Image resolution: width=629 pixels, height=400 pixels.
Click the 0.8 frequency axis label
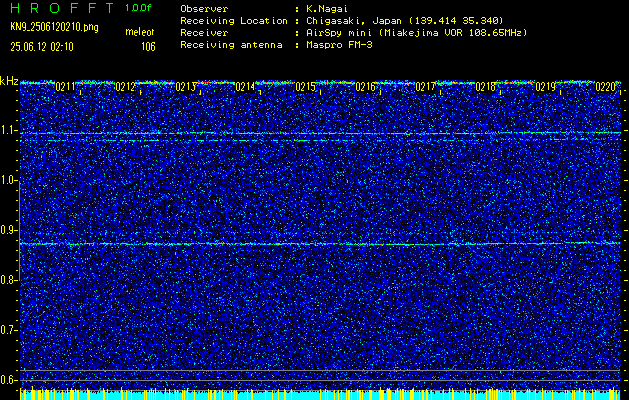[8, 280]
